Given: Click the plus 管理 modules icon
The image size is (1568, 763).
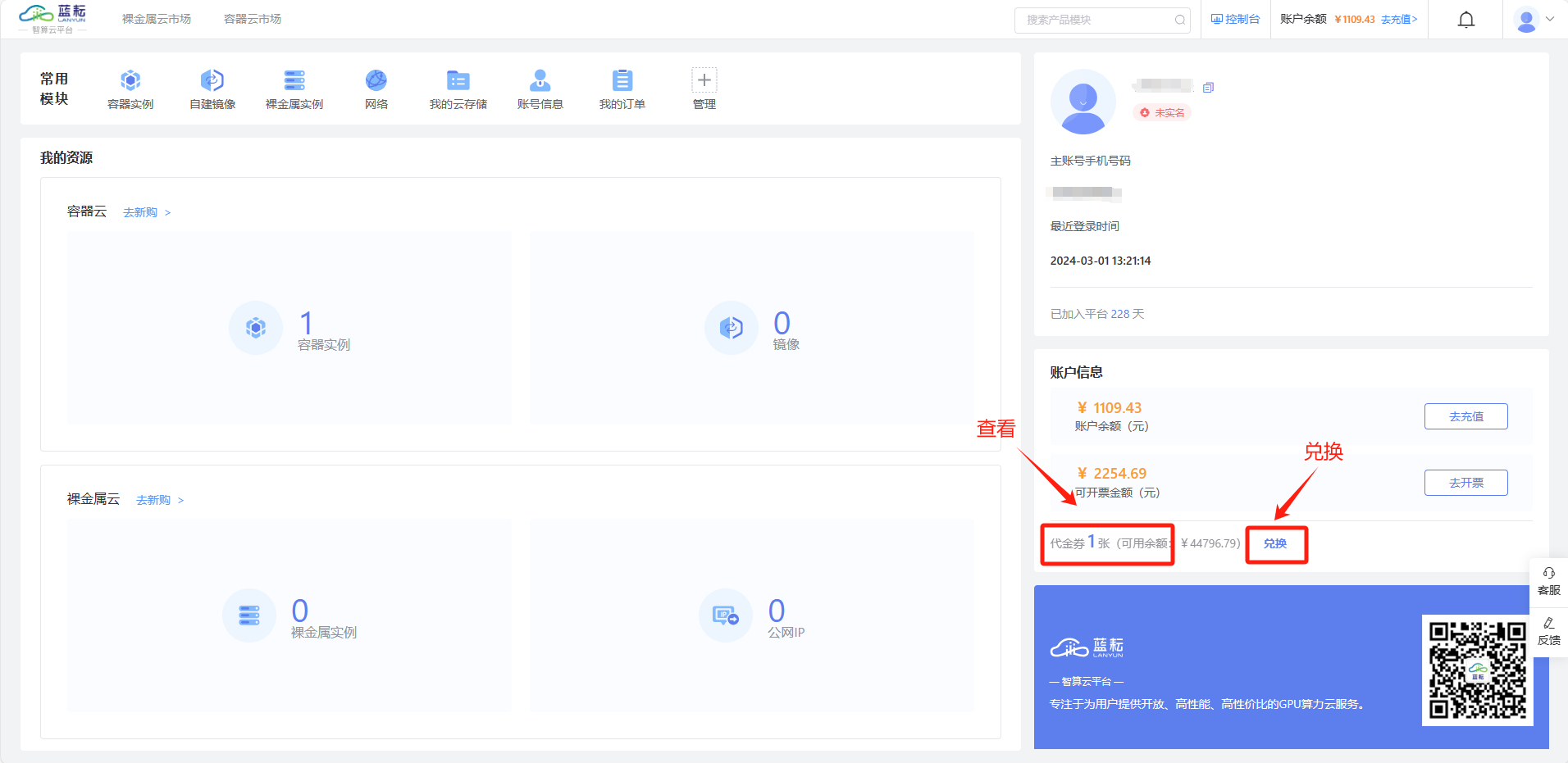Looking at the screenshot, I should click(x=704, y=80).
